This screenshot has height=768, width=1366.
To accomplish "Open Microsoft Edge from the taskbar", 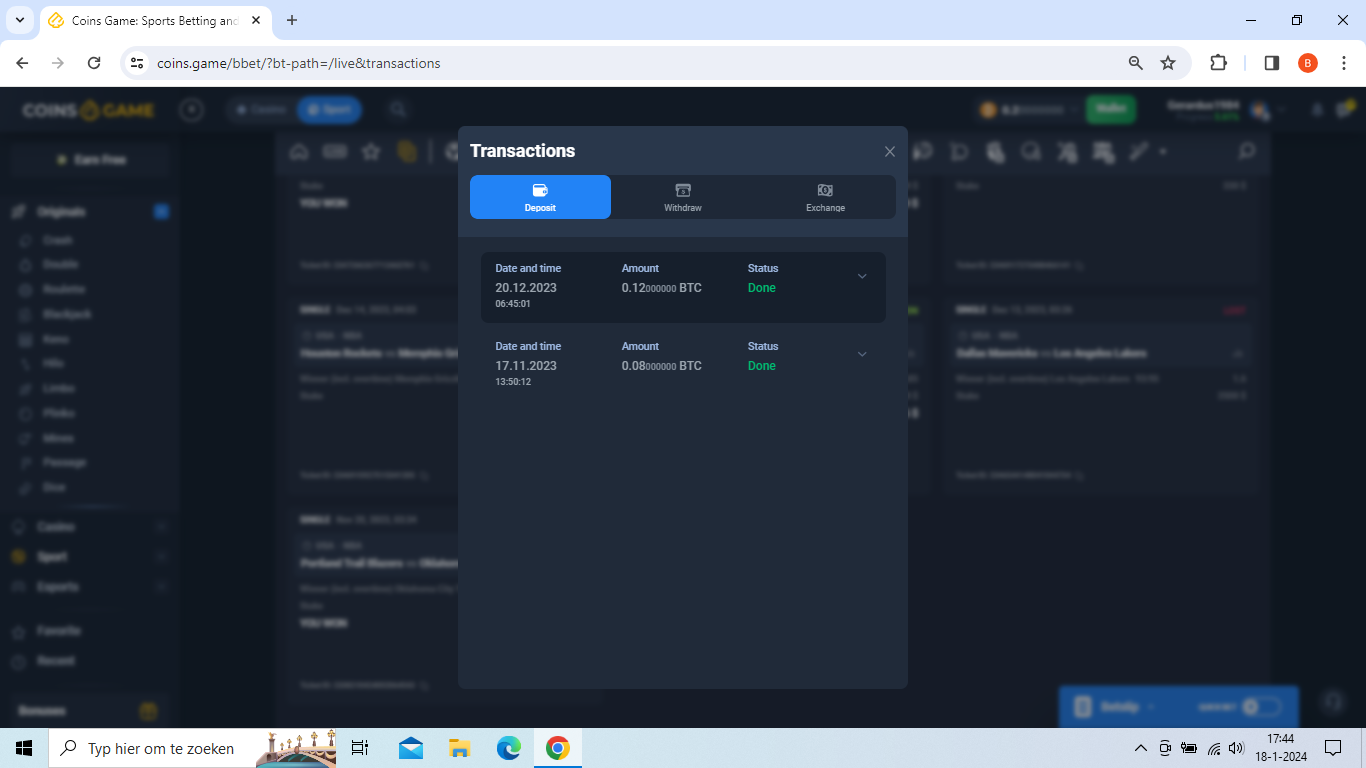I will (x=508, y=748).
